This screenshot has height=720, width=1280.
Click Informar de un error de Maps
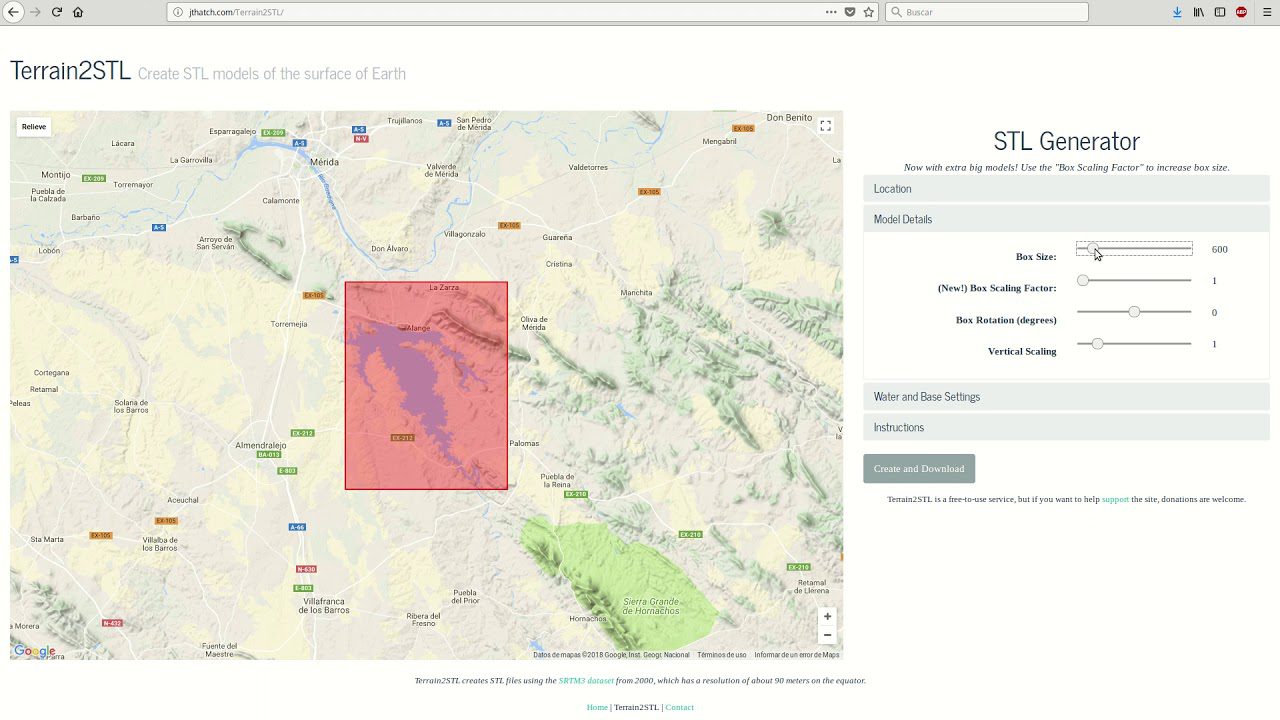(x=797, y=655)
